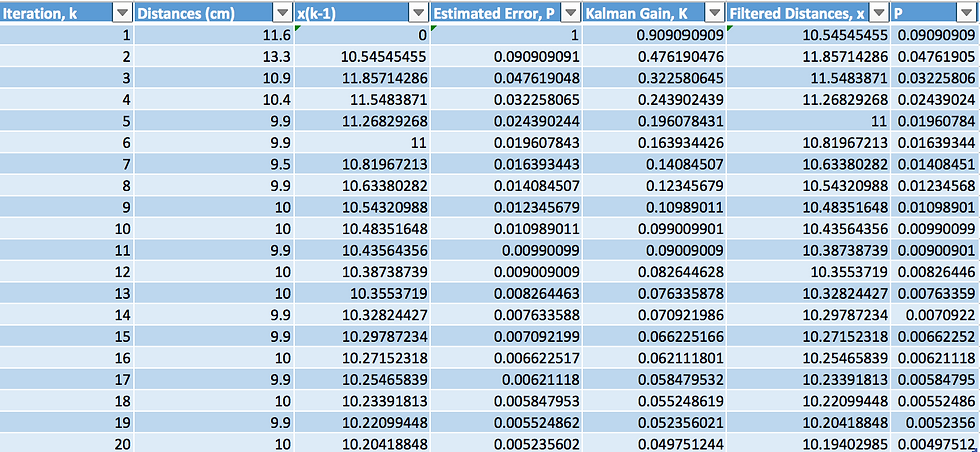Select P column cell 0.0052356
This screenshot has width=980, height=452.
[x=936, y=423]
